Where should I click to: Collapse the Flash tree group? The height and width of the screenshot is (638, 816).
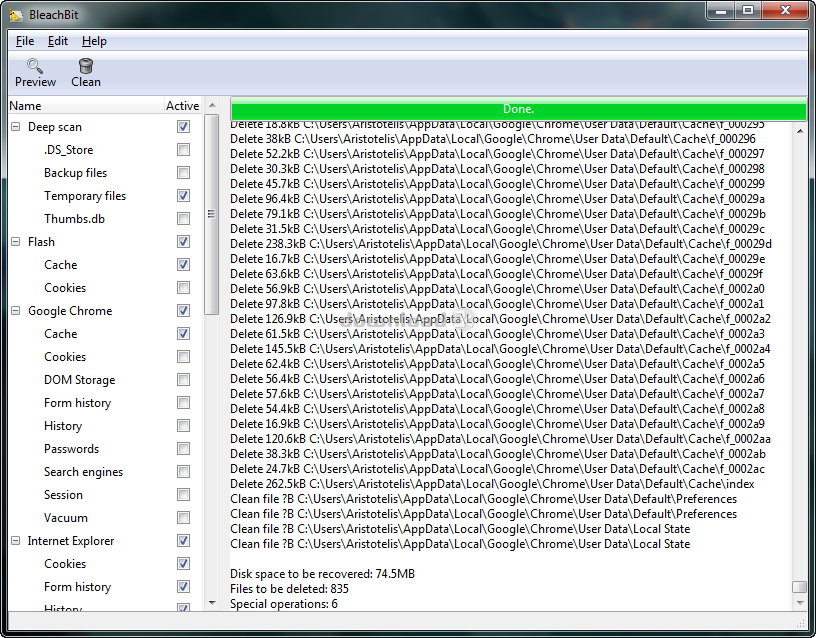click(x=16, y=241)
